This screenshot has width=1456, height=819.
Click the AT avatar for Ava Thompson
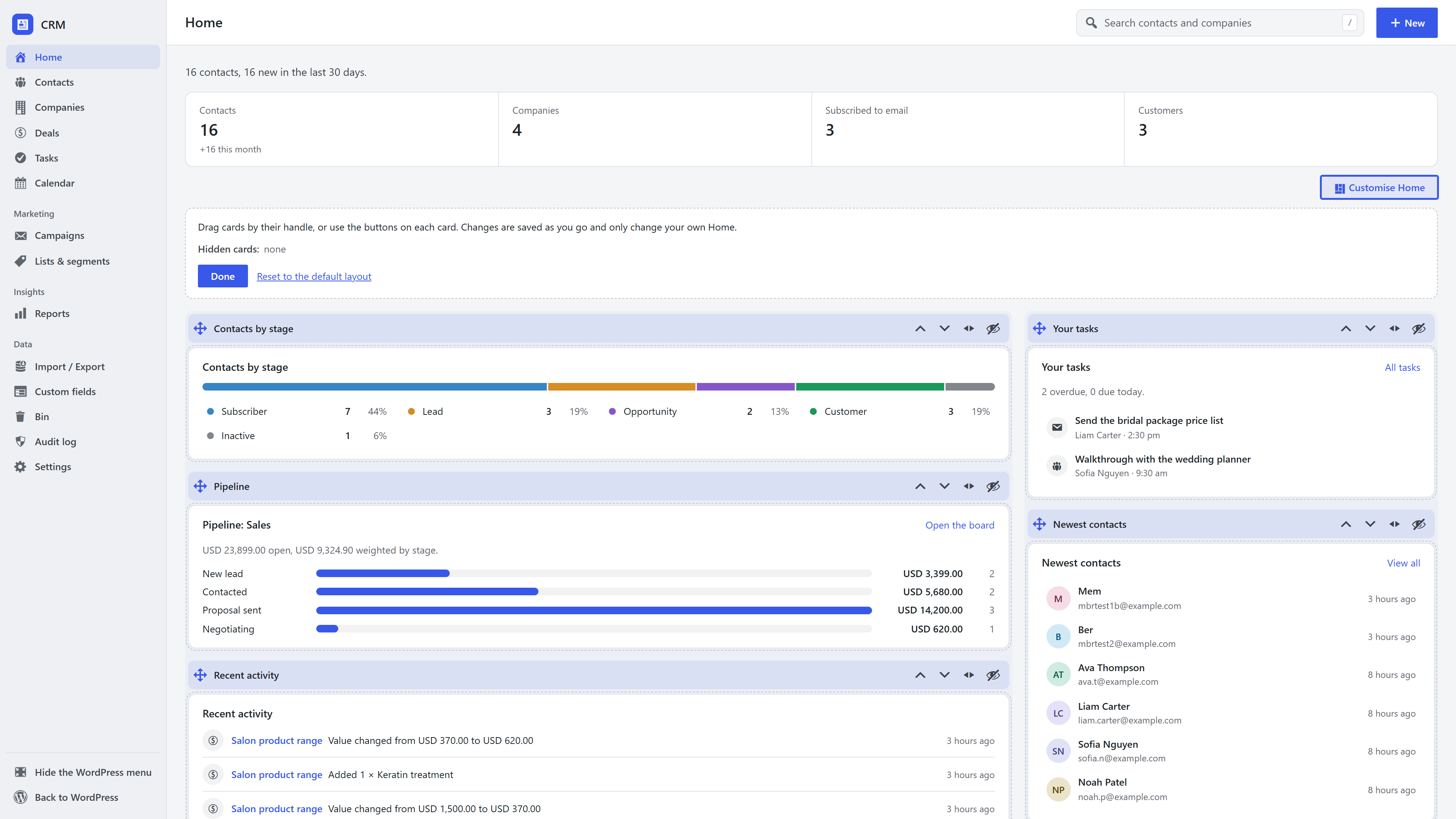click(x=1058, y=674)
